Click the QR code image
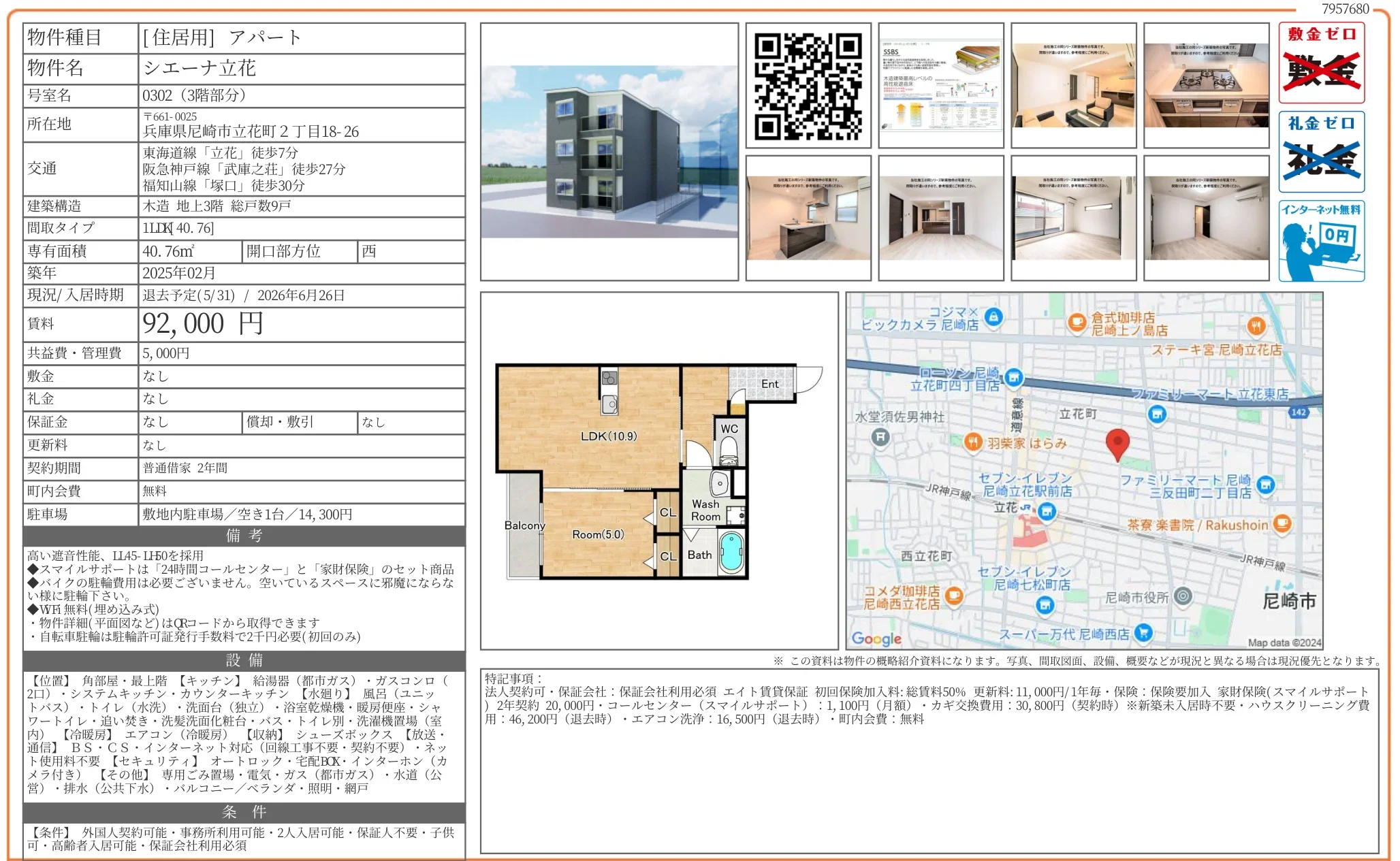Image resolution: width=1400 pixels, height=861 pixels. pyautogui.click(x=808, y=85)
